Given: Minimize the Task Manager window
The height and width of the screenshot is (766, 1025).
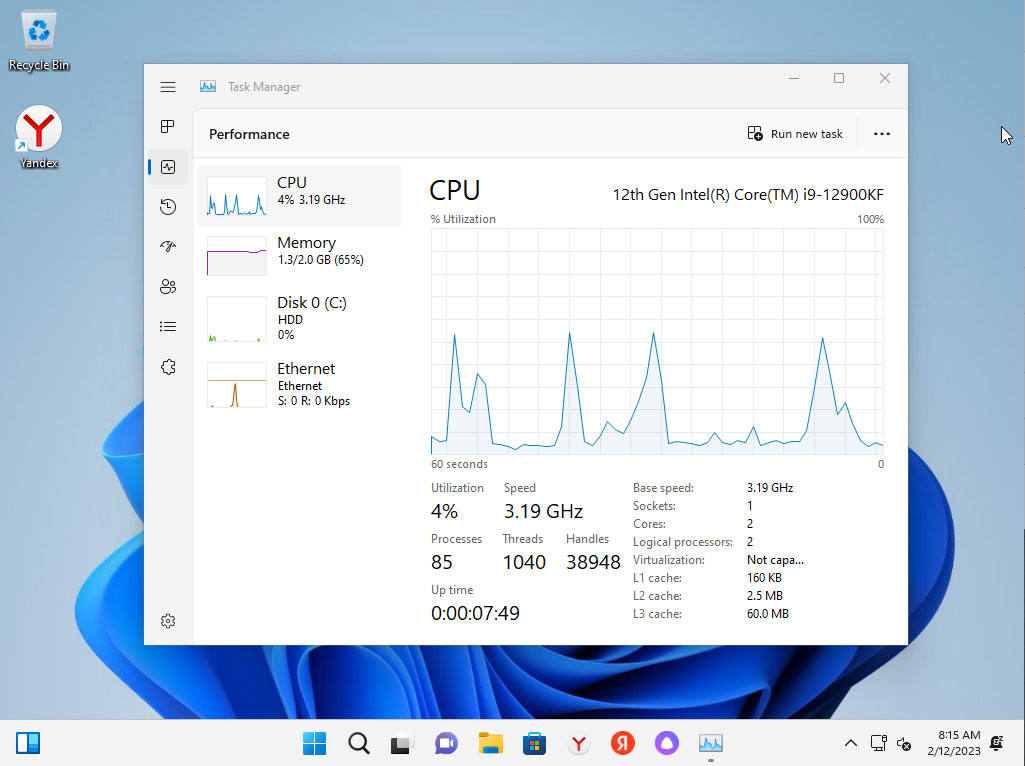Looking at the screenshot, I should tap(794, 78).
